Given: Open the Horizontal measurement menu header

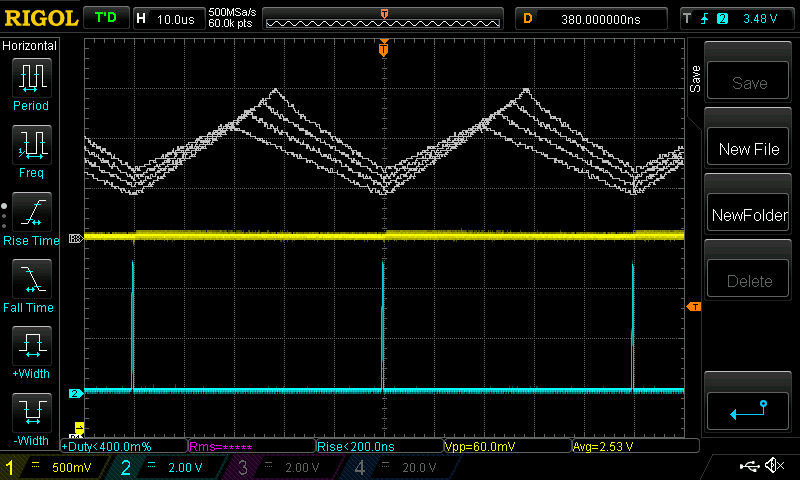Looking at the screenshot, I should pyautogui.click(x=30, y=46).
